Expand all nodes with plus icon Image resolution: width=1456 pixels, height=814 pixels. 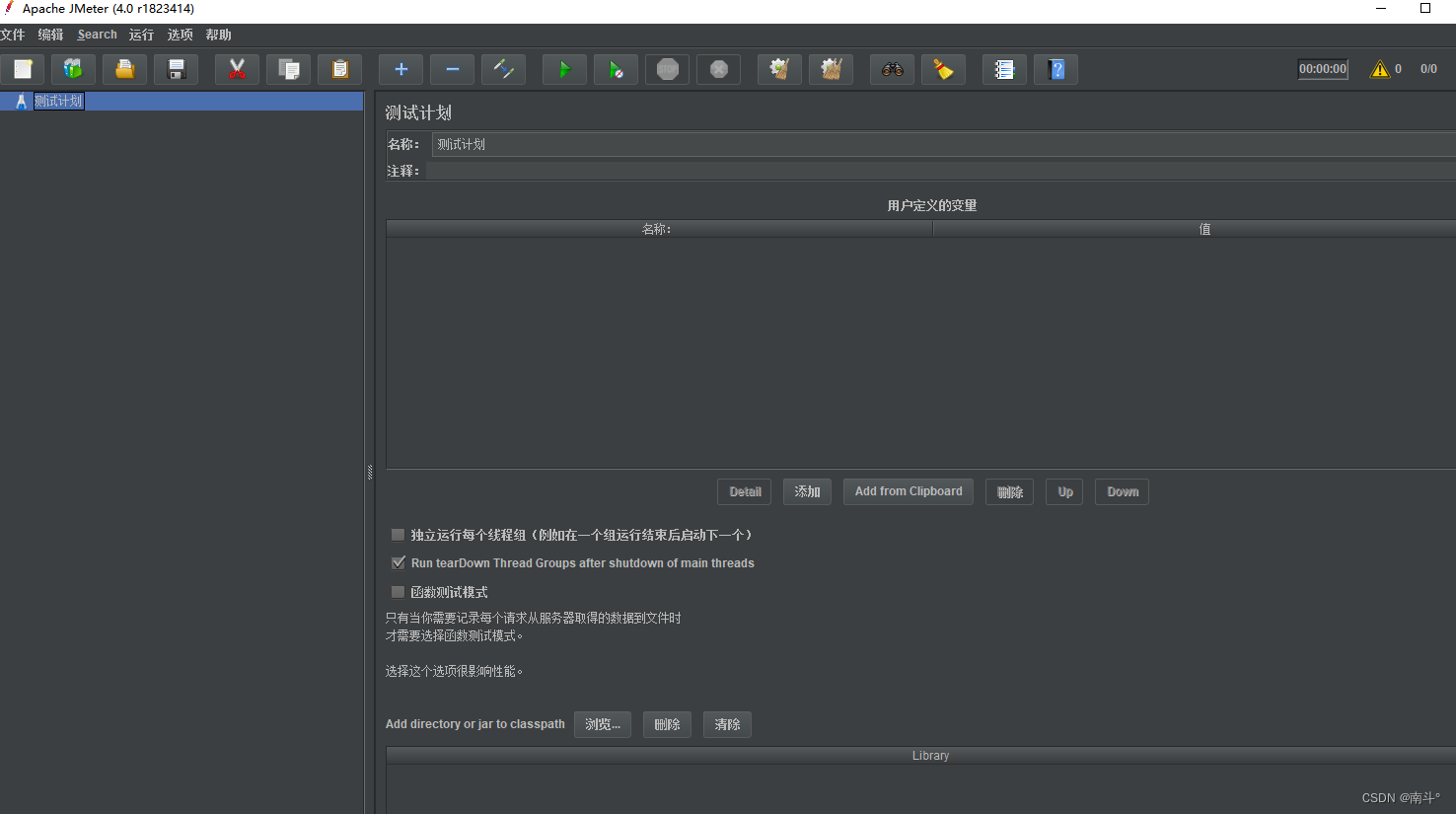coord(400,69)
